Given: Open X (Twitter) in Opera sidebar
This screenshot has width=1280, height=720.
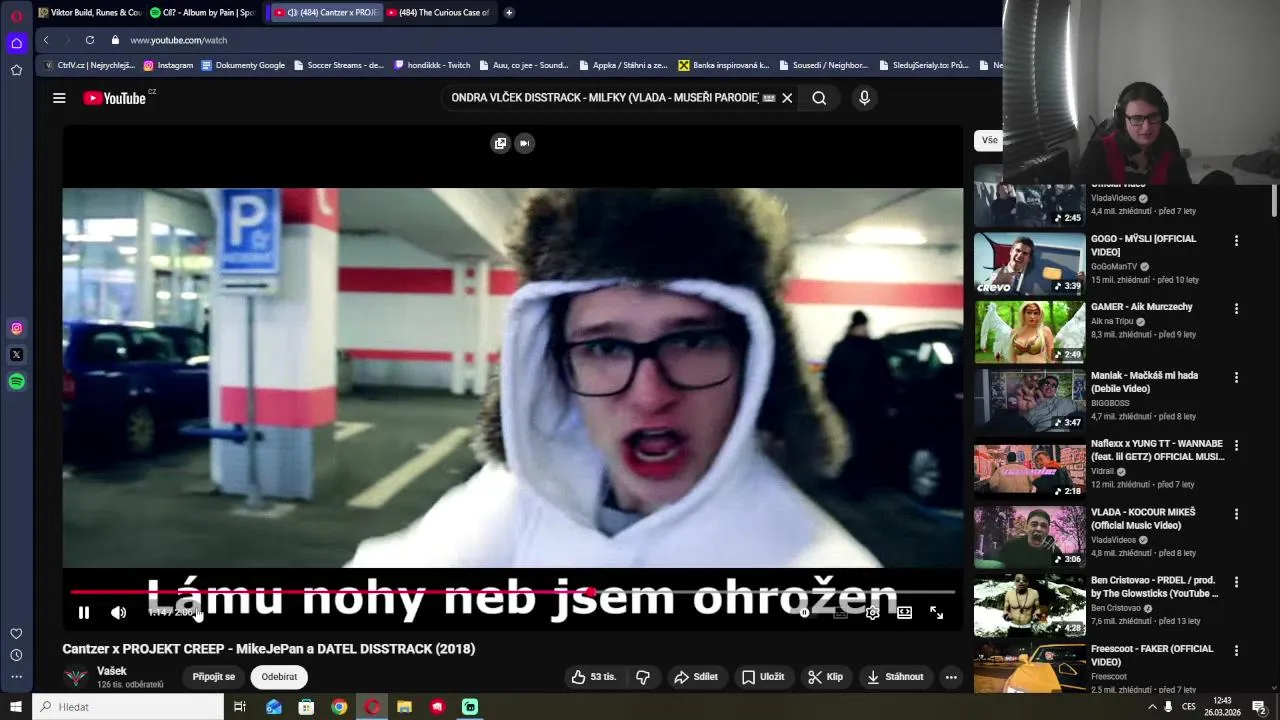Looking at the screenshot, I should [16, 354].
